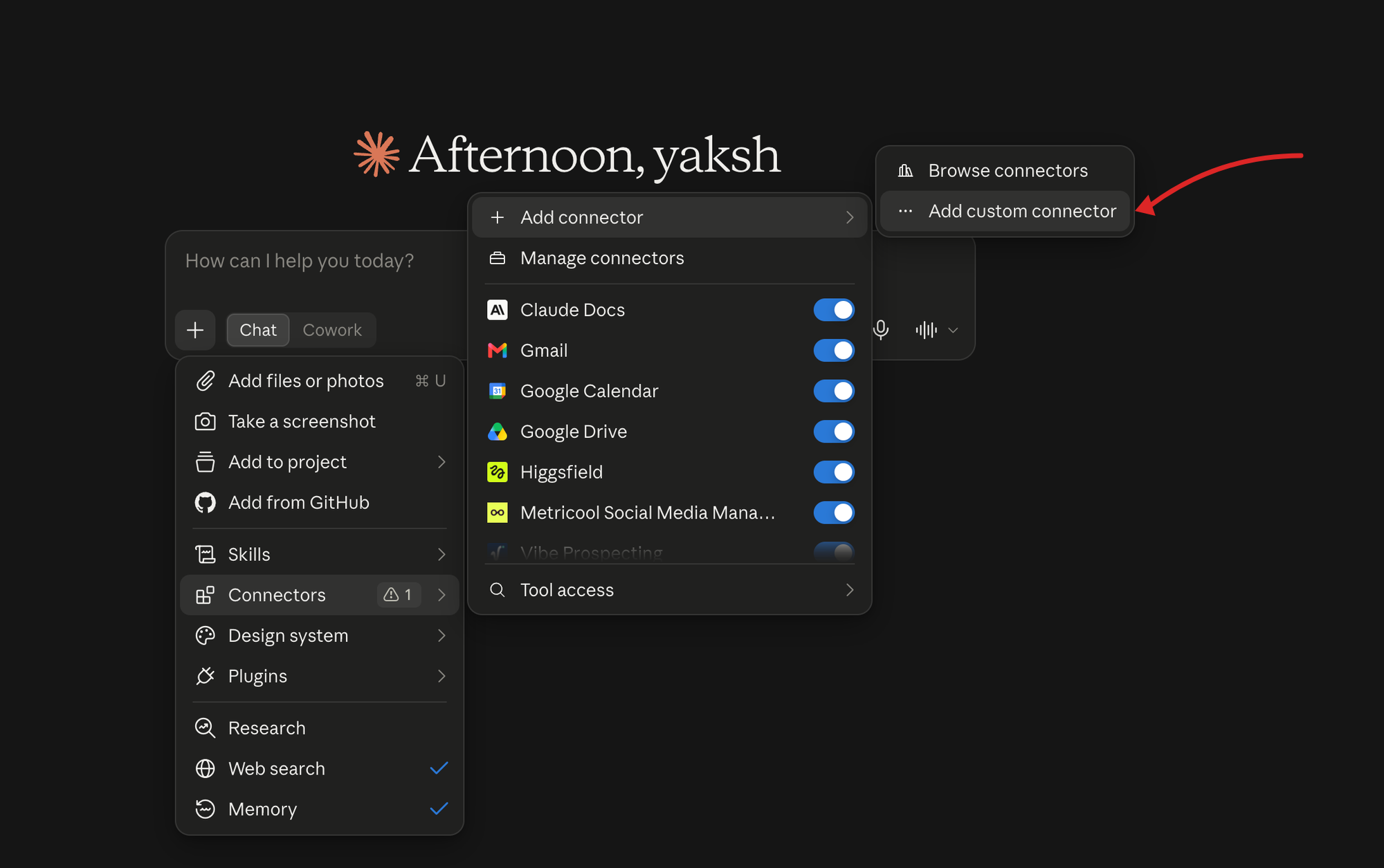Uncheck the Web search checkmark
The image size is (1384, 868).
coord(439,768)
